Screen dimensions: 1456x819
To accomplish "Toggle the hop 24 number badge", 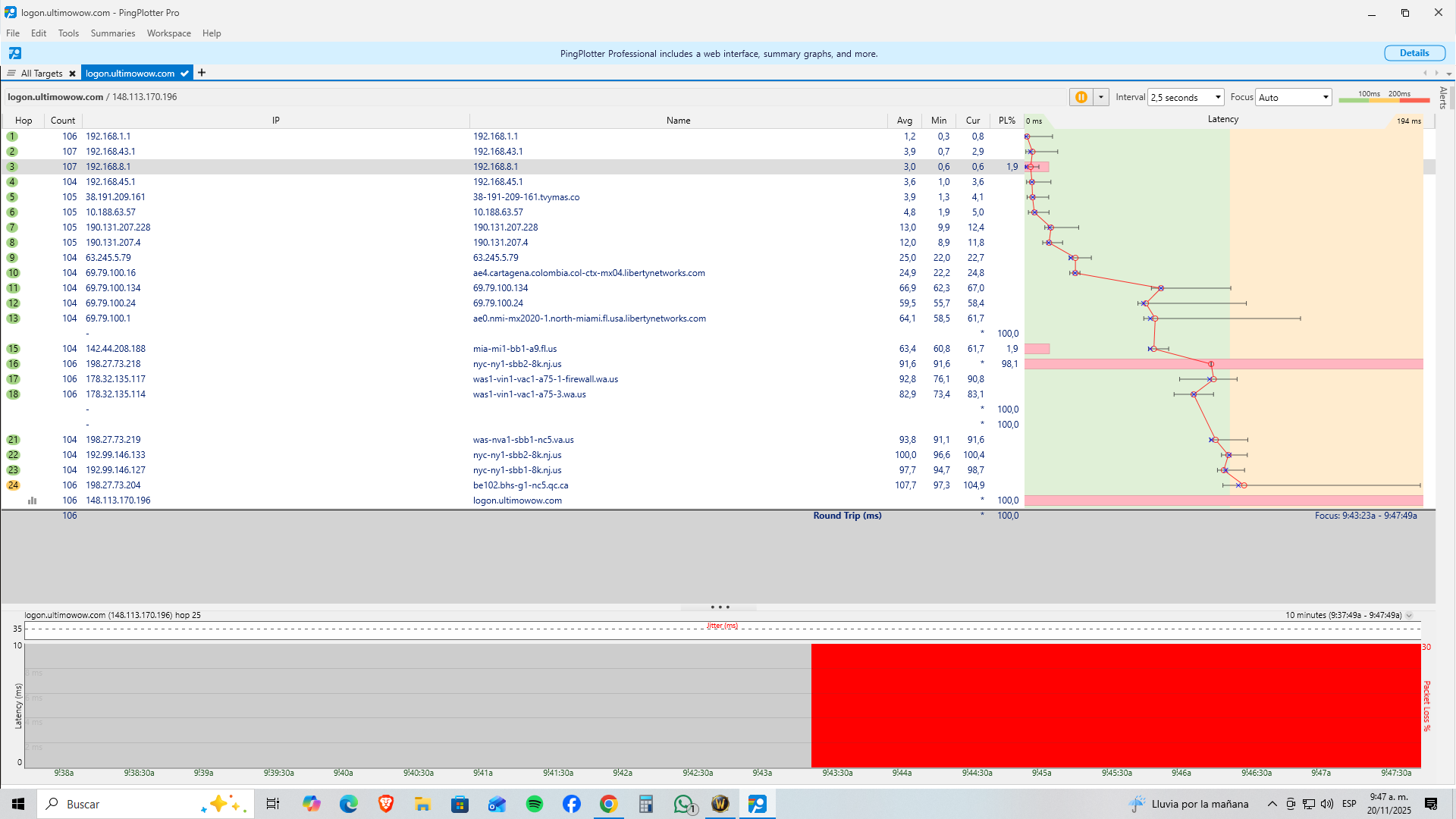I will pos(13,485).
